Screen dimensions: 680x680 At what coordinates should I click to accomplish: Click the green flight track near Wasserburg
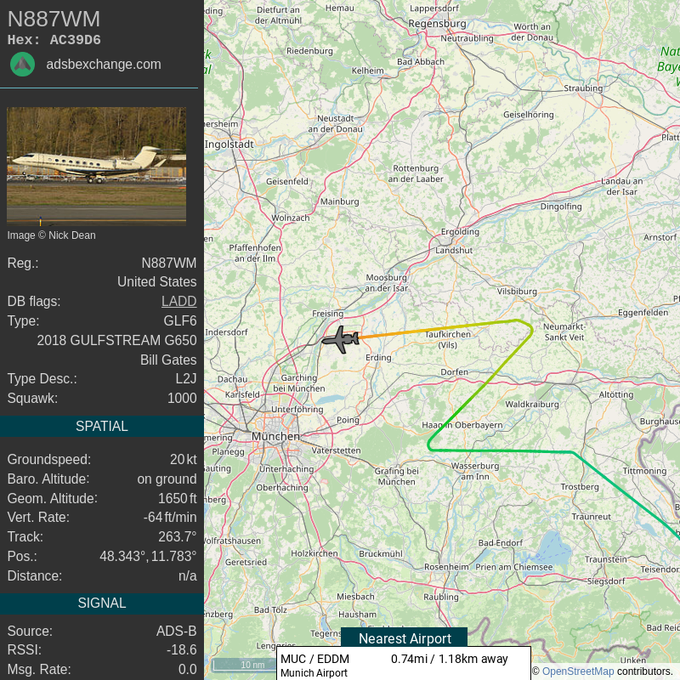tap(499, 451)
